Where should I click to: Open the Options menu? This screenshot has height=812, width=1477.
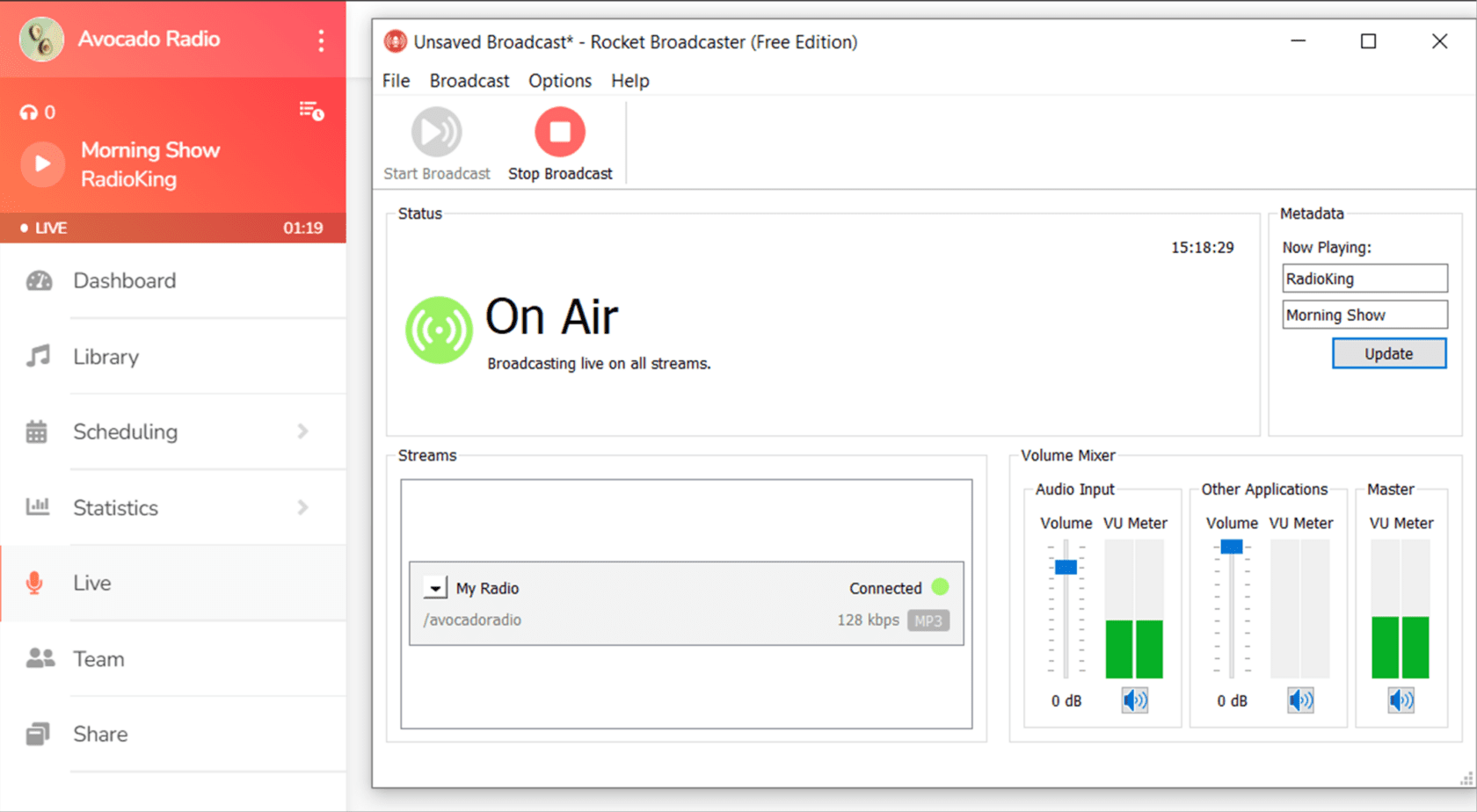pos(560,81)
